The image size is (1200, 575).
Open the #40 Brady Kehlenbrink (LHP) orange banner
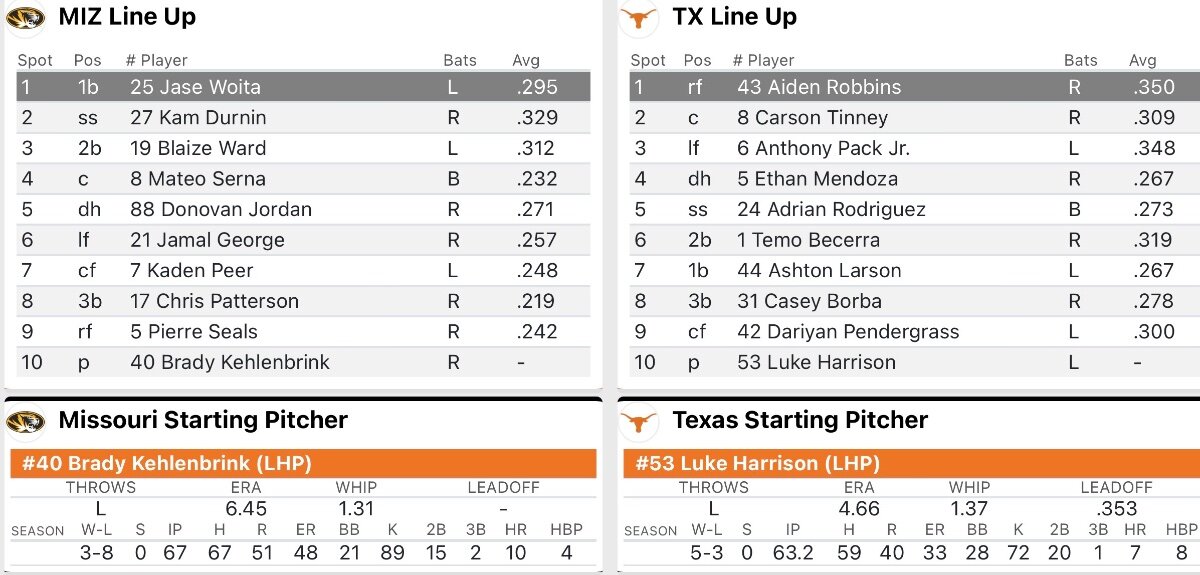coord(303,464)
